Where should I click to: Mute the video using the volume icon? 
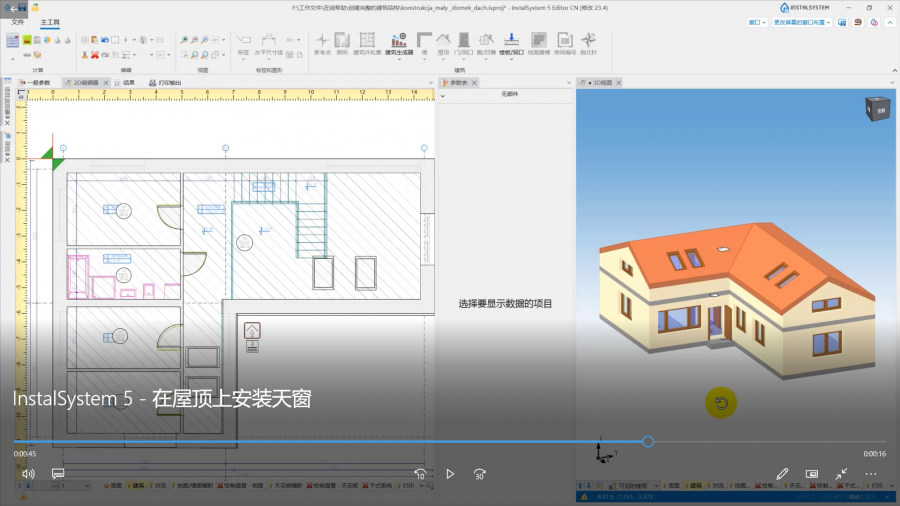[28, 473]
